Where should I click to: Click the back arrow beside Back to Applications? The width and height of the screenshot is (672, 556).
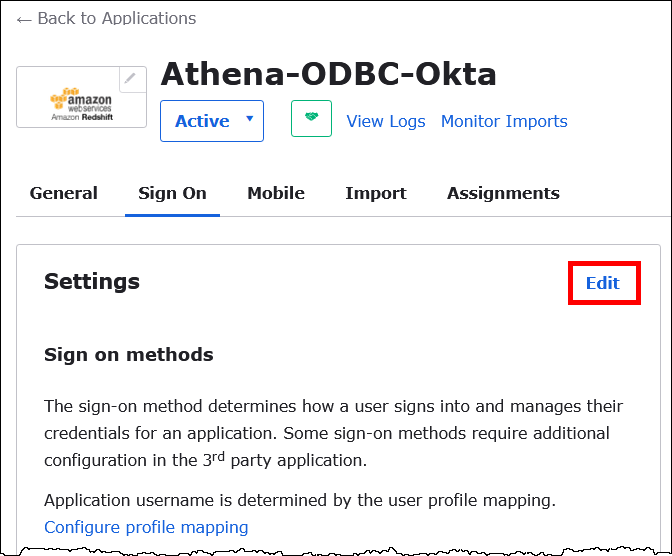coord(24,19)
